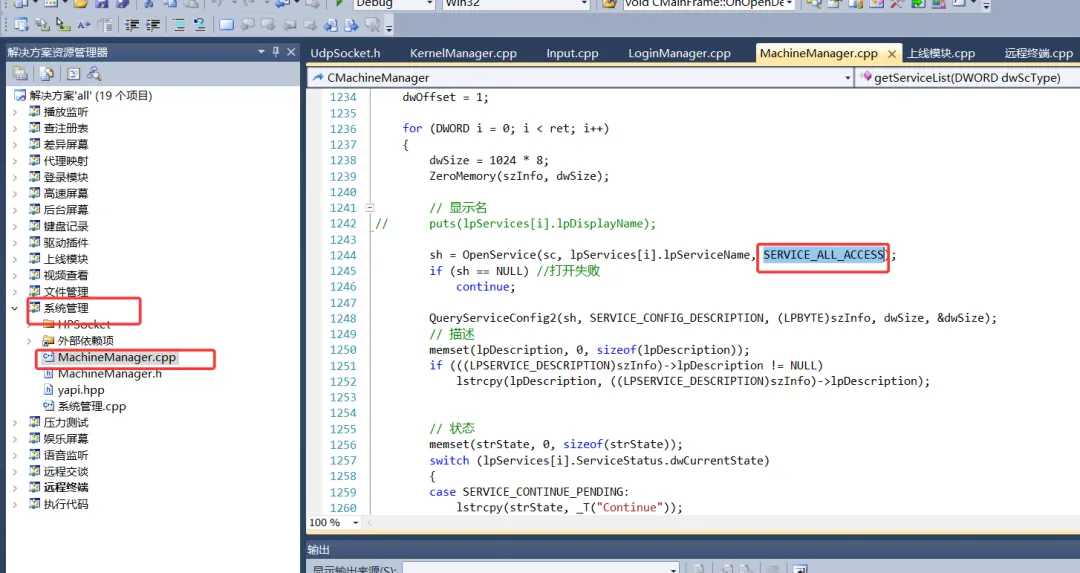
Task: Click the Display Parameter Info toolbar icon
Action: 43,25
